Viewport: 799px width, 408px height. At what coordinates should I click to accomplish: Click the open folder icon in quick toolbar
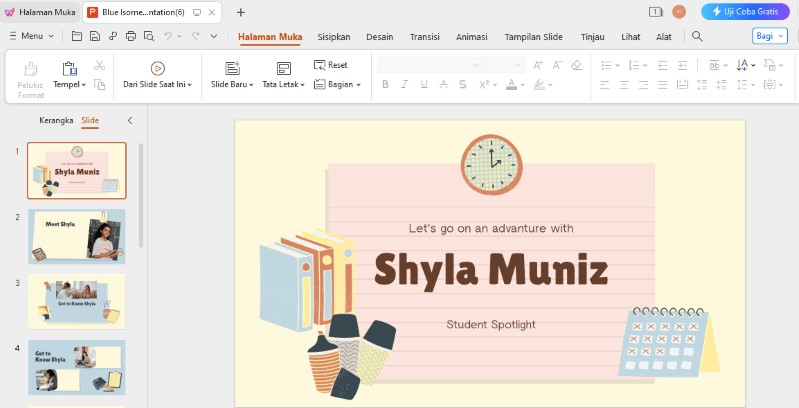(x=77, y=36)
